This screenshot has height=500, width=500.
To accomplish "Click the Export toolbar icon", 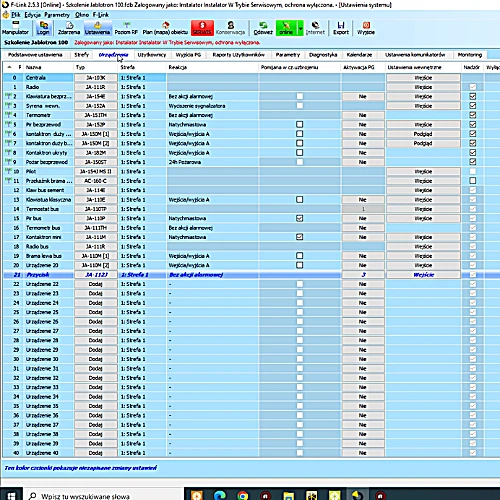I will point(341,28).
